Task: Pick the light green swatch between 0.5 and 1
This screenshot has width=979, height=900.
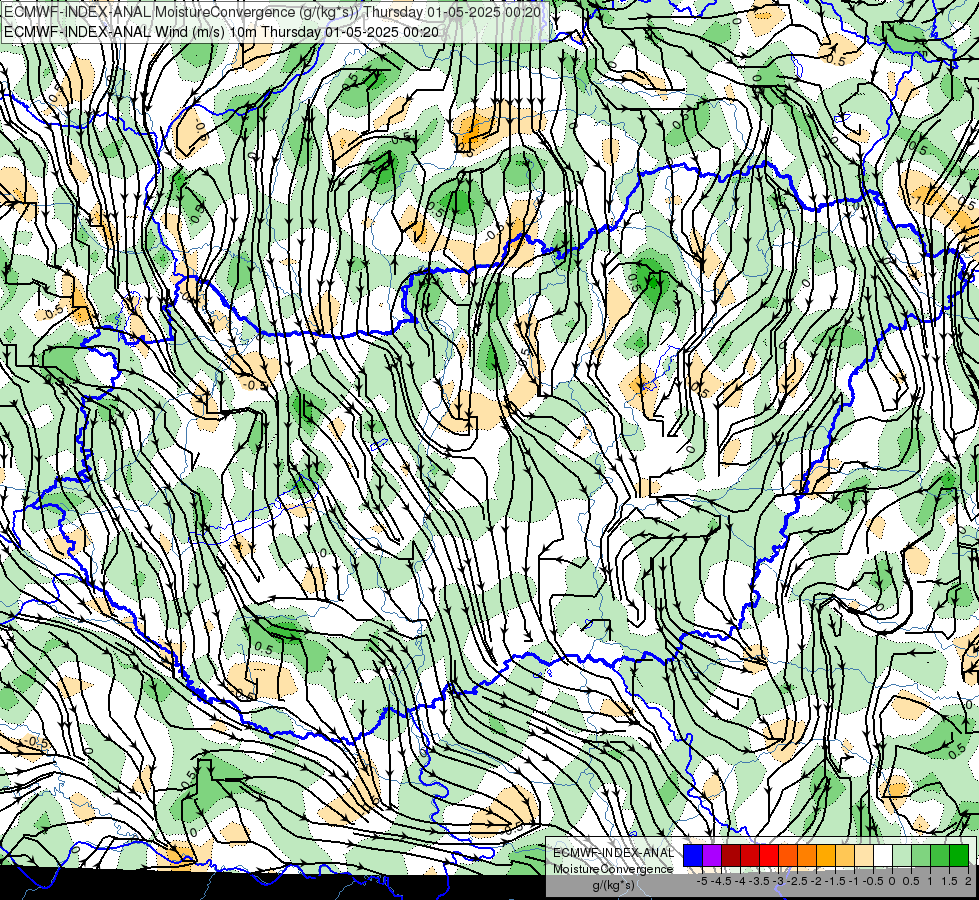Action: pyautogui.click(x=921, y=855)
